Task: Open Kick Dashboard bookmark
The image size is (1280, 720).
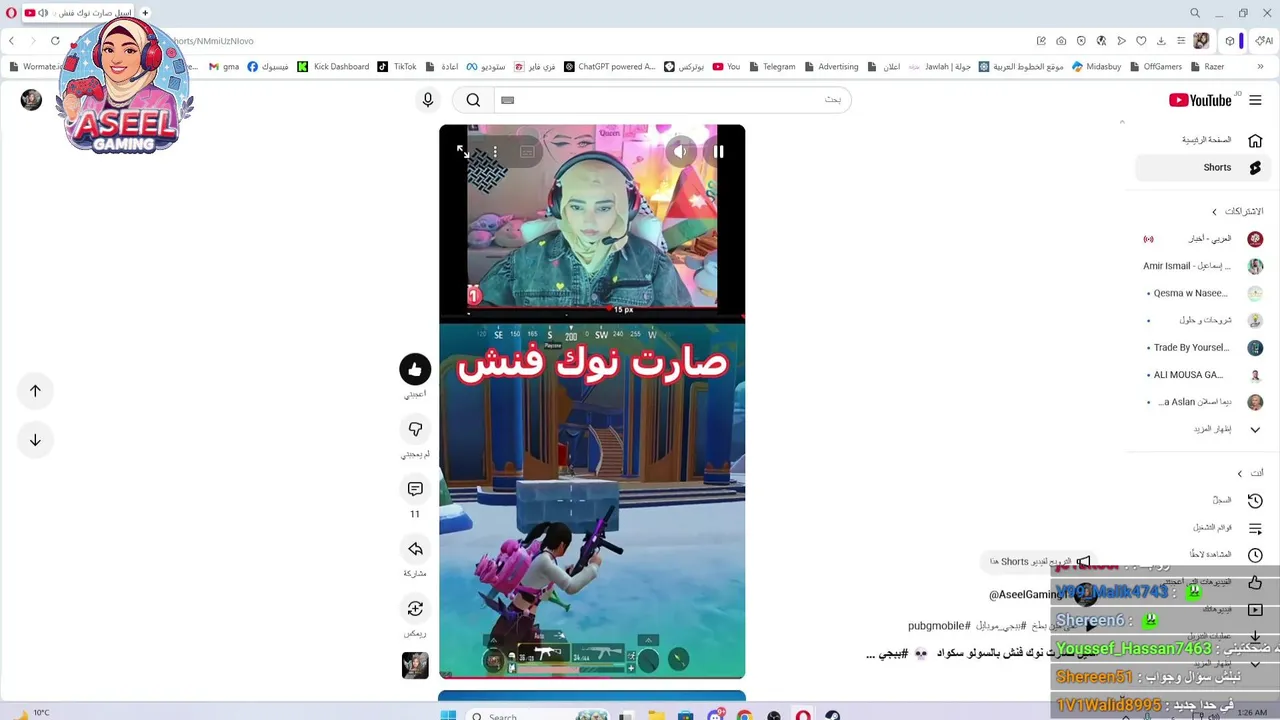Action: [x=333, y=67]
